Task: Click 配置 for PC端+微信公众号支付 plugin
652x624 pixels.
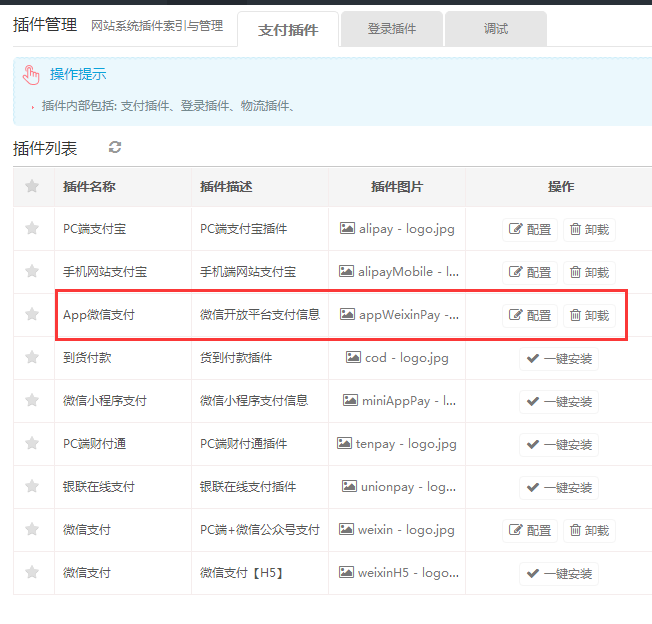Action: [x=530, y=530]
